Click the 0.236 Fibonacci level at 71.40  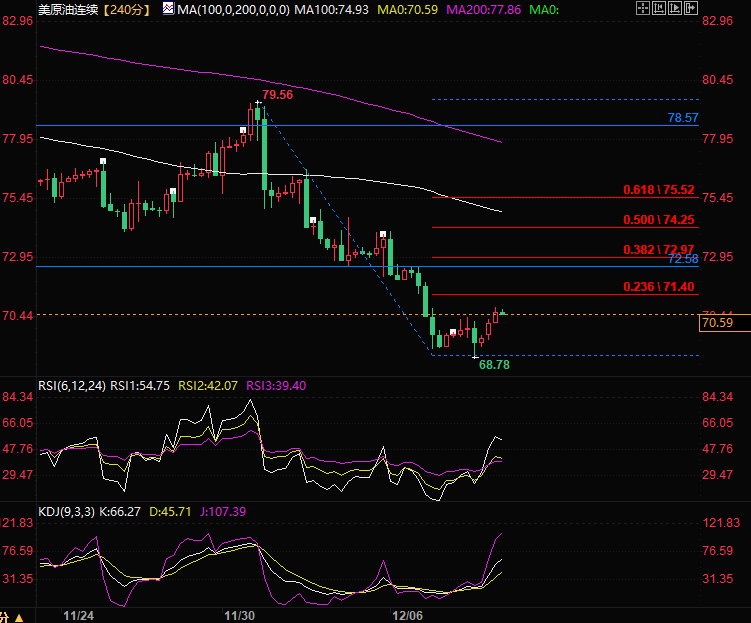(x=658, y=287)
